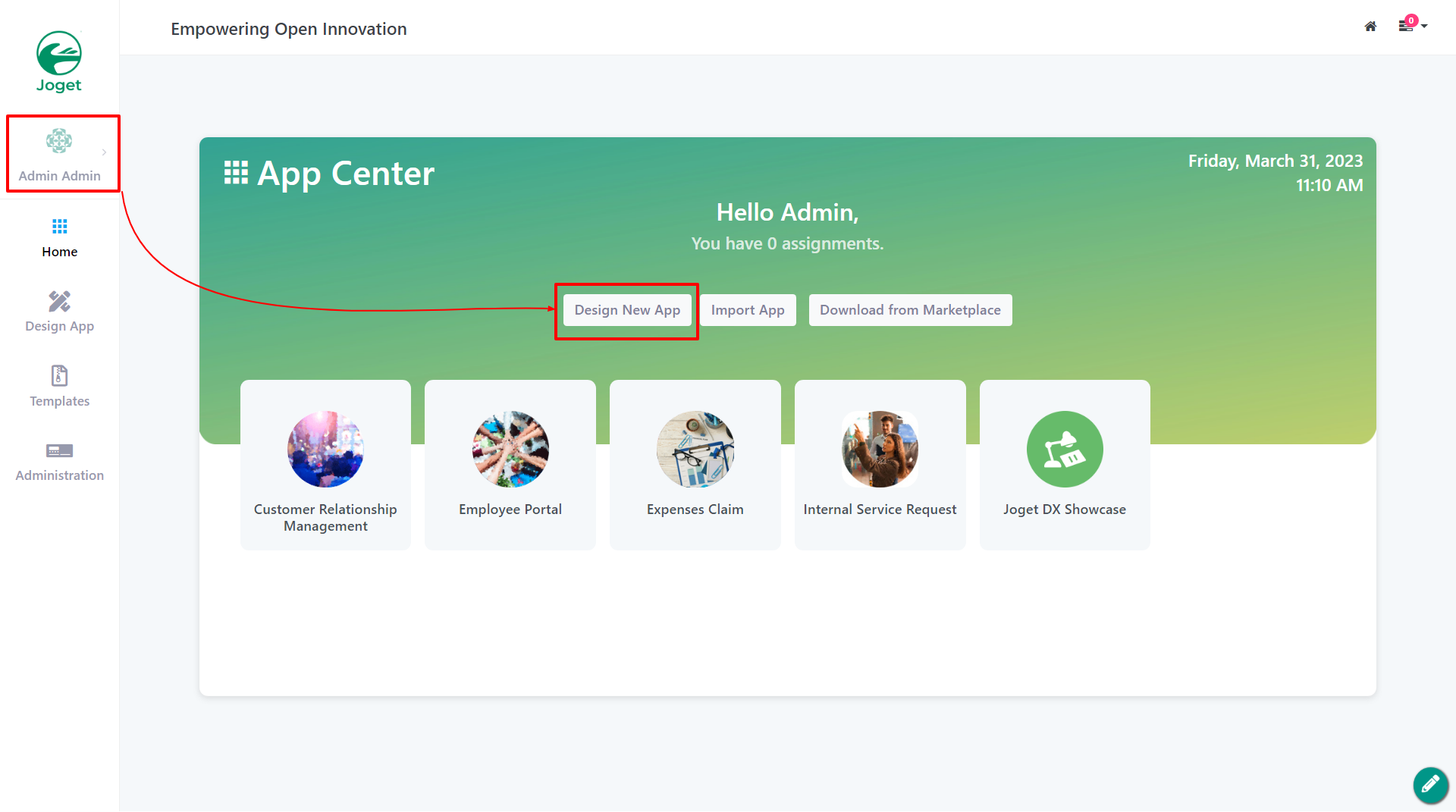Open the Employee Portal app

click(510, 465)
